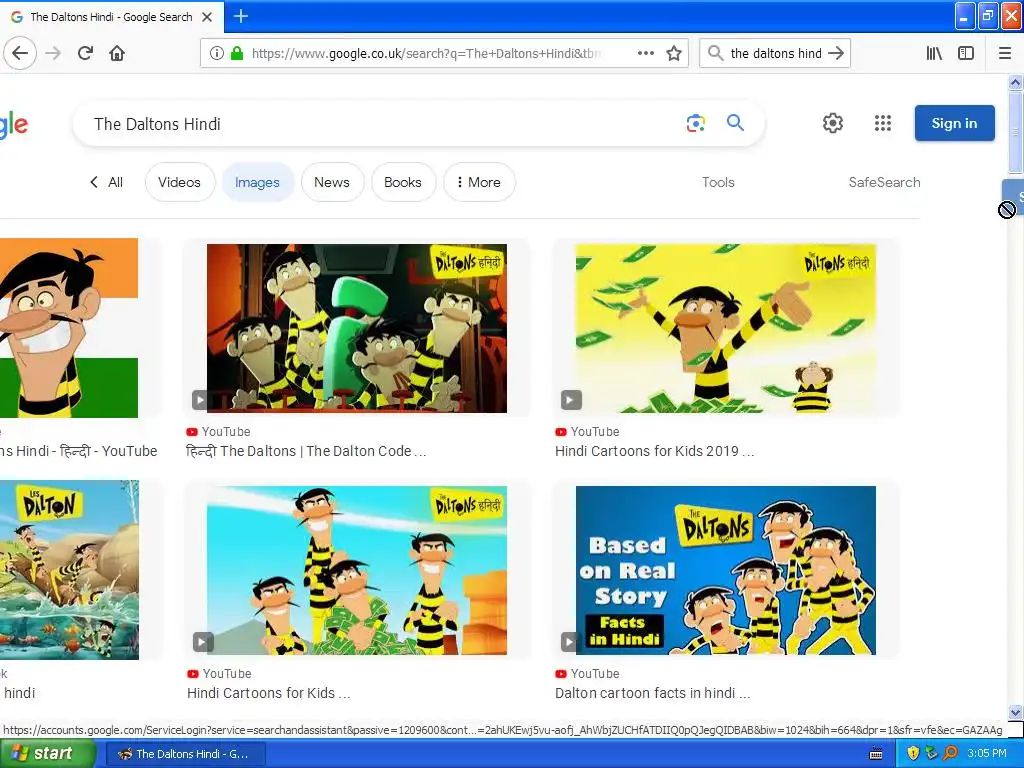This screenshot has height=768, width=1024.
Task: Select The Daltons Hindi taskbar window button
Action: 185,754
